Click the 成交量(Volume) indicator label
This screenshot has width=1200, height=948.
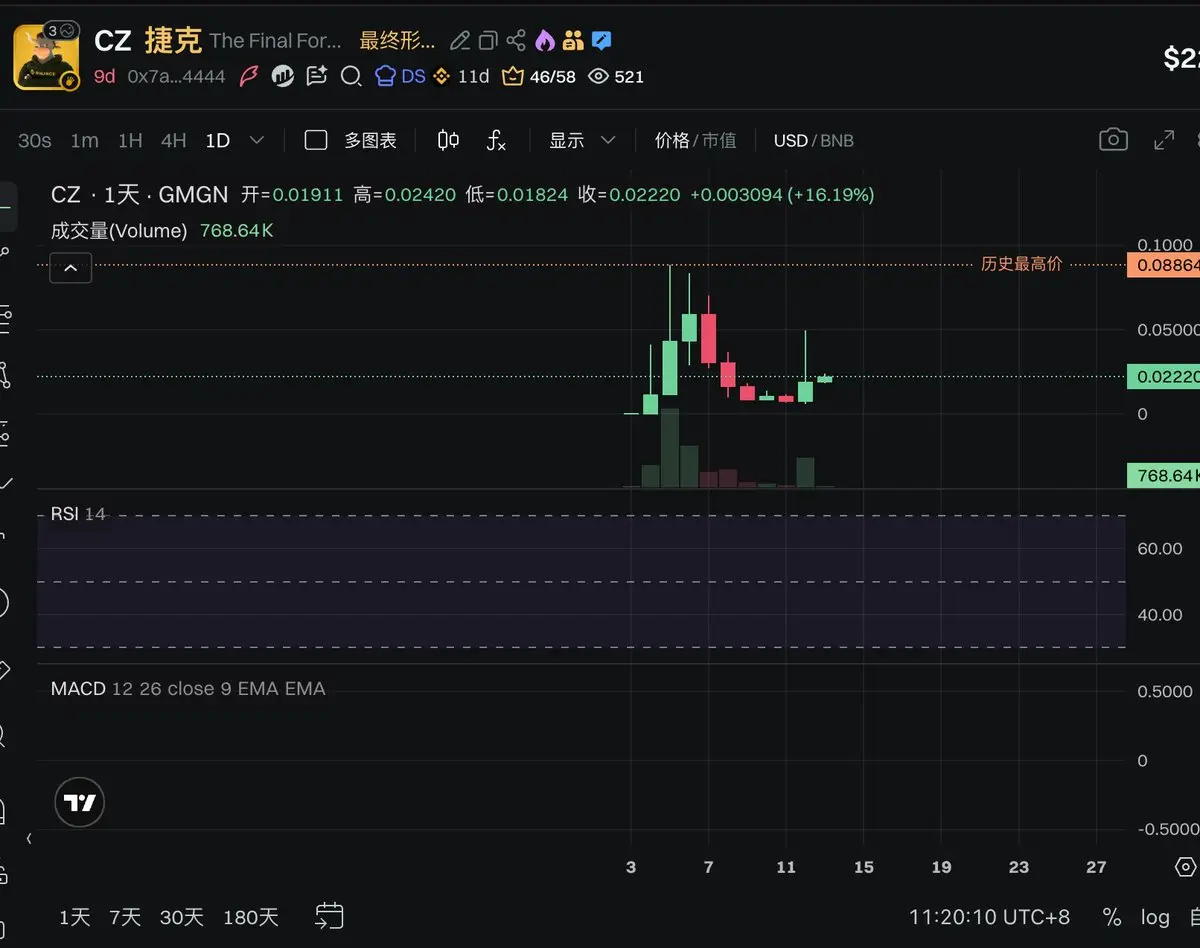click(x=119, y=231)
